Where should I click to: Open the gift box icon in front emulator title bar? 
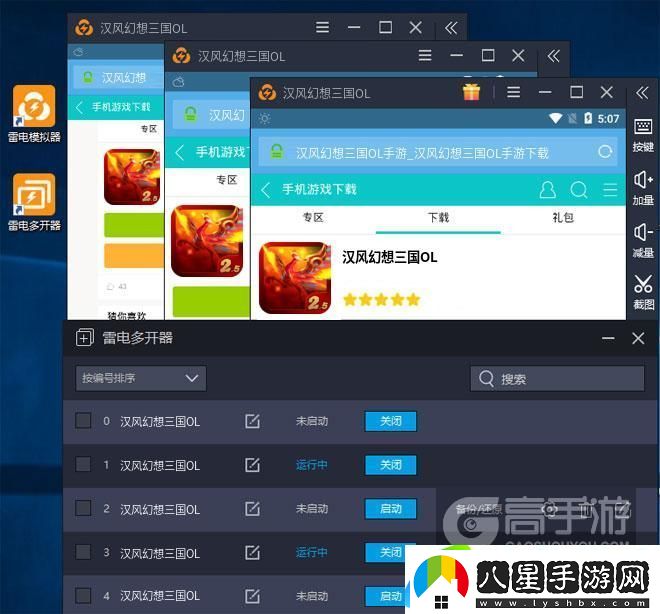[471, 92]
